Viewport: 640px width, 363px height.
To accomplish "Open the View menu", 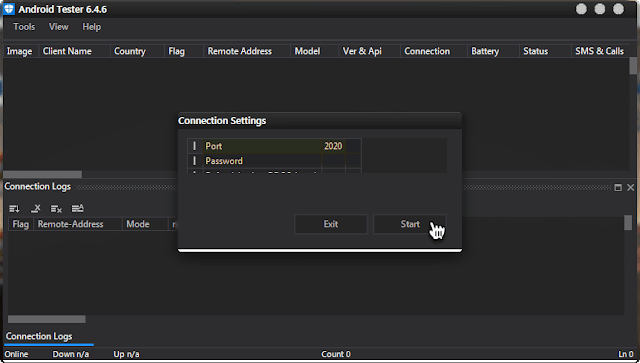I will coord(58,27).
